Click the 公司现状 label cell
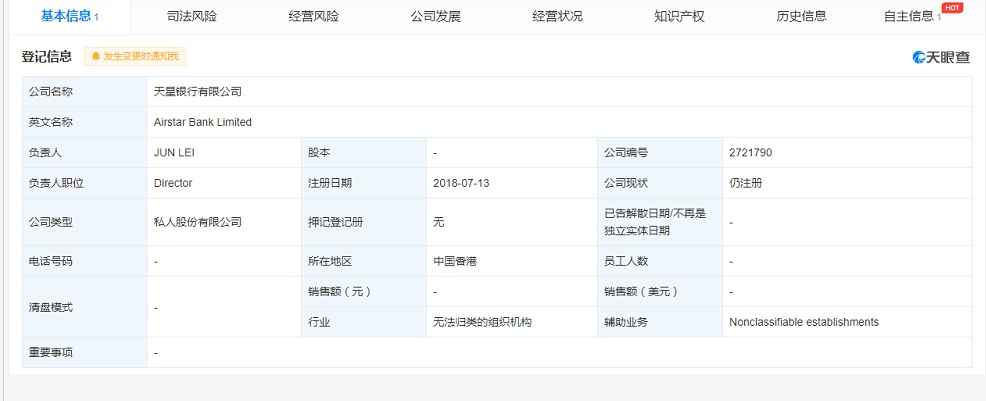 (660, 184)
